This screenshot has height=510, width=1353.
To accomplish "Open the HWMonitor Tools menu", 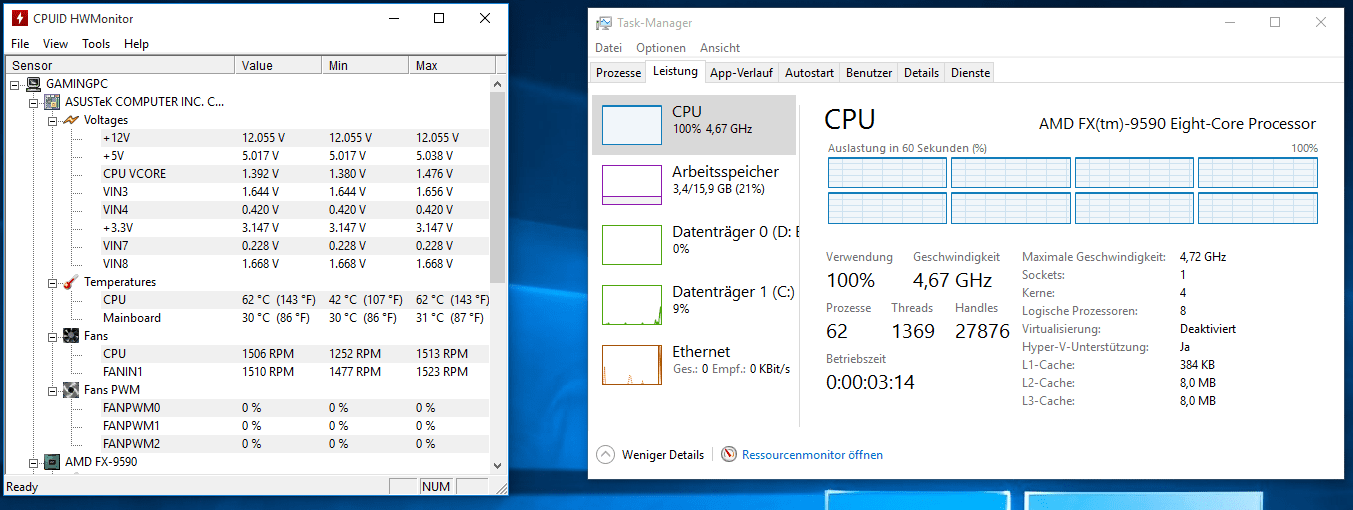I will (x=96, y=44).
